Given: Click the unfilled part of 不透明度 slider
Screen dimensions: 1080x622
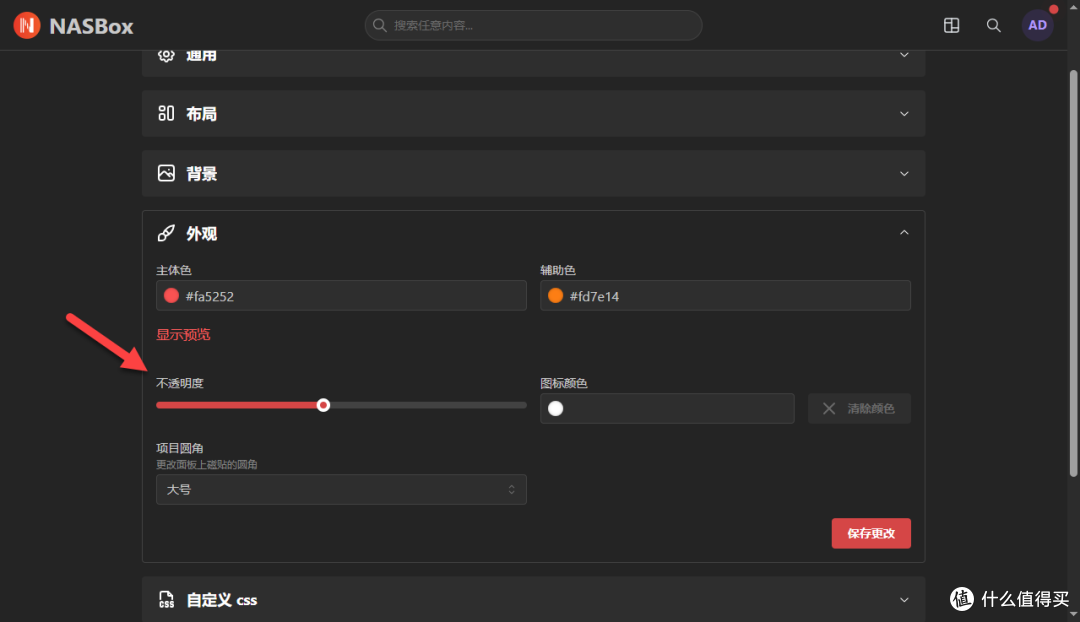Looking at the screenshot, I should click(x=428, y=405).
